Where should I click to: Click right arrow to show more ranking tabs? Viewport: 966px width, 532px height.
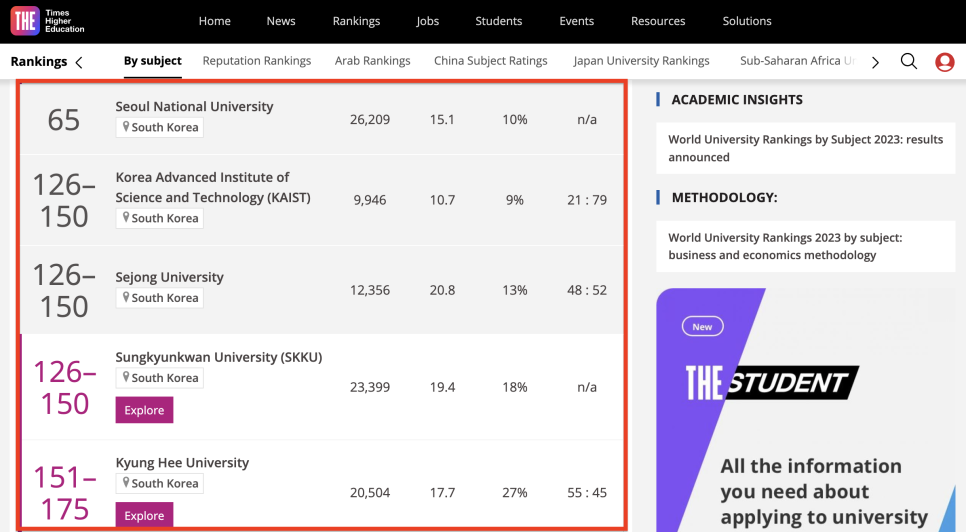875,62
